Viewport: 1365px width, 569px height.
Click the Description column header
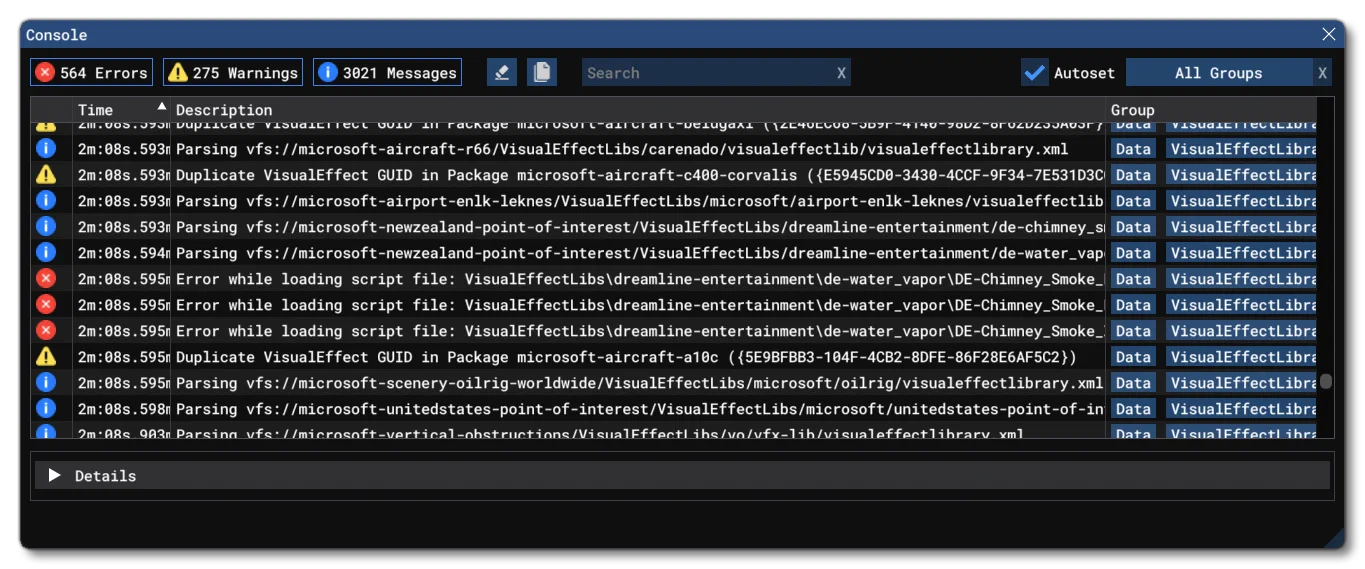(x=224, y=110)
